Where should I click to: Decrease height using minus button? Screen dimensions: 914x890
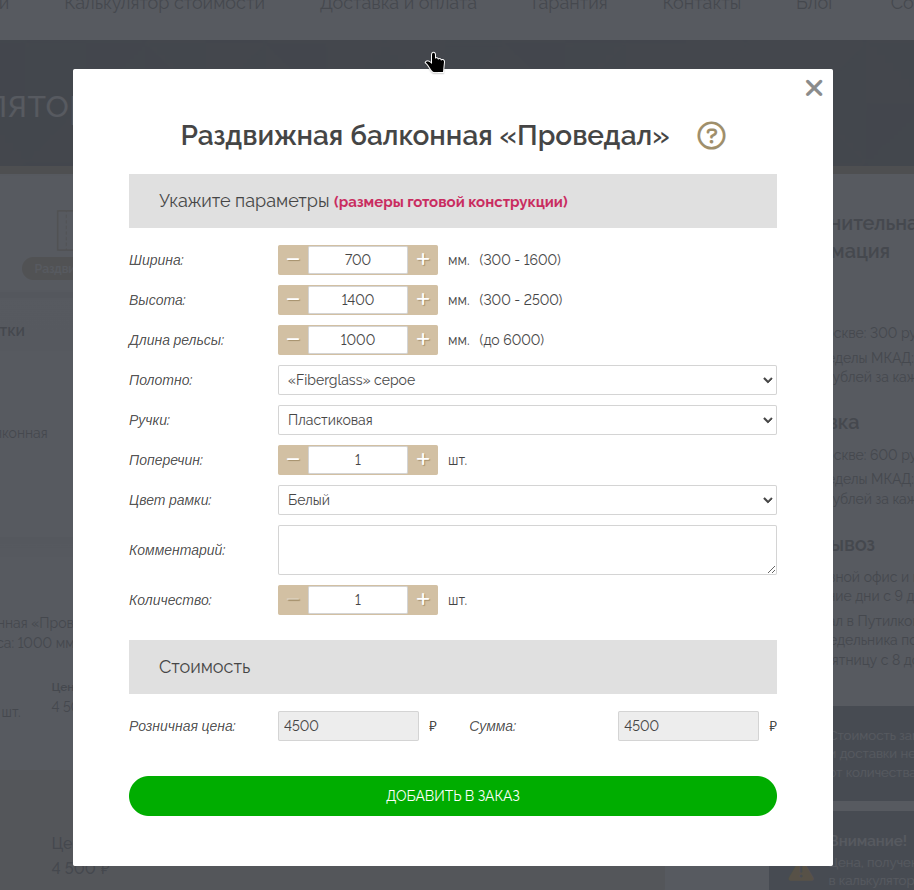(293, 300)
